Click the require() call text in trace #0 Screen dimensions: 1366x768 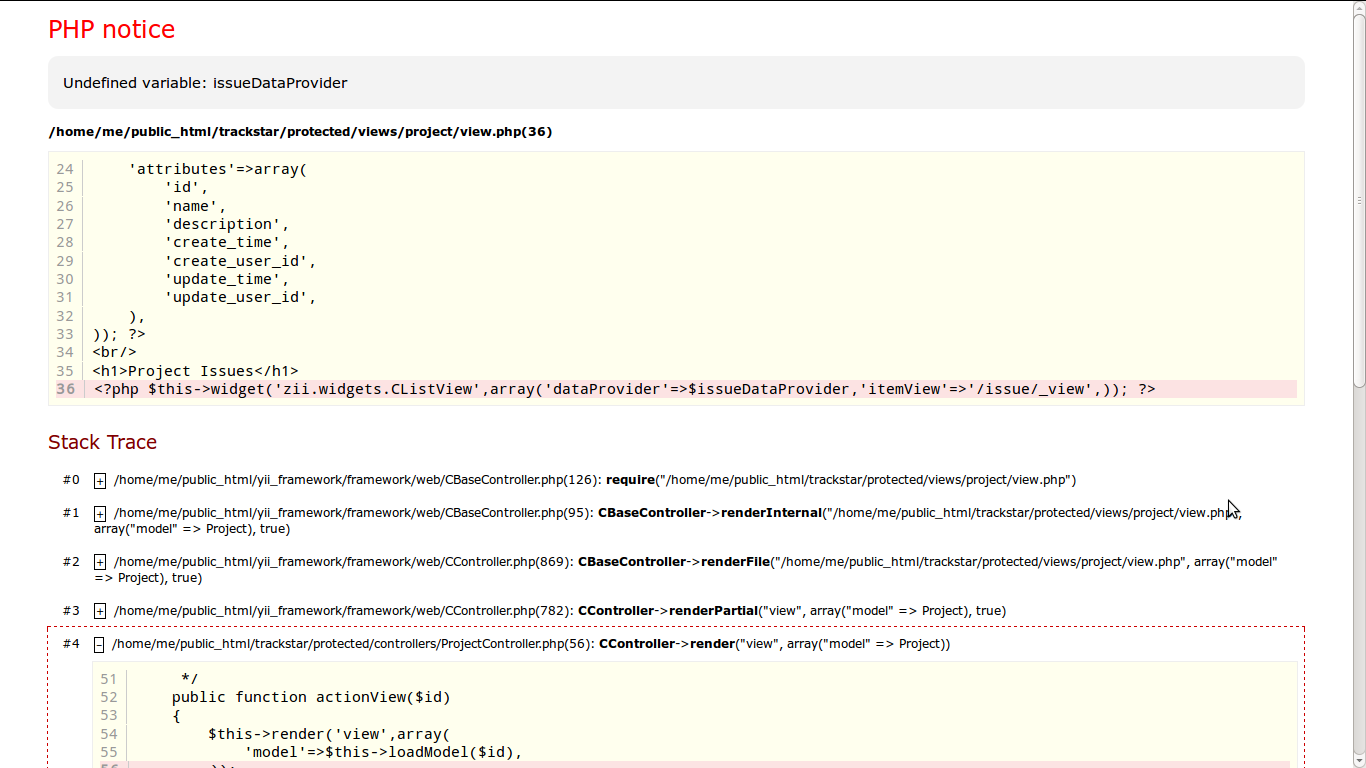point(630,480)
